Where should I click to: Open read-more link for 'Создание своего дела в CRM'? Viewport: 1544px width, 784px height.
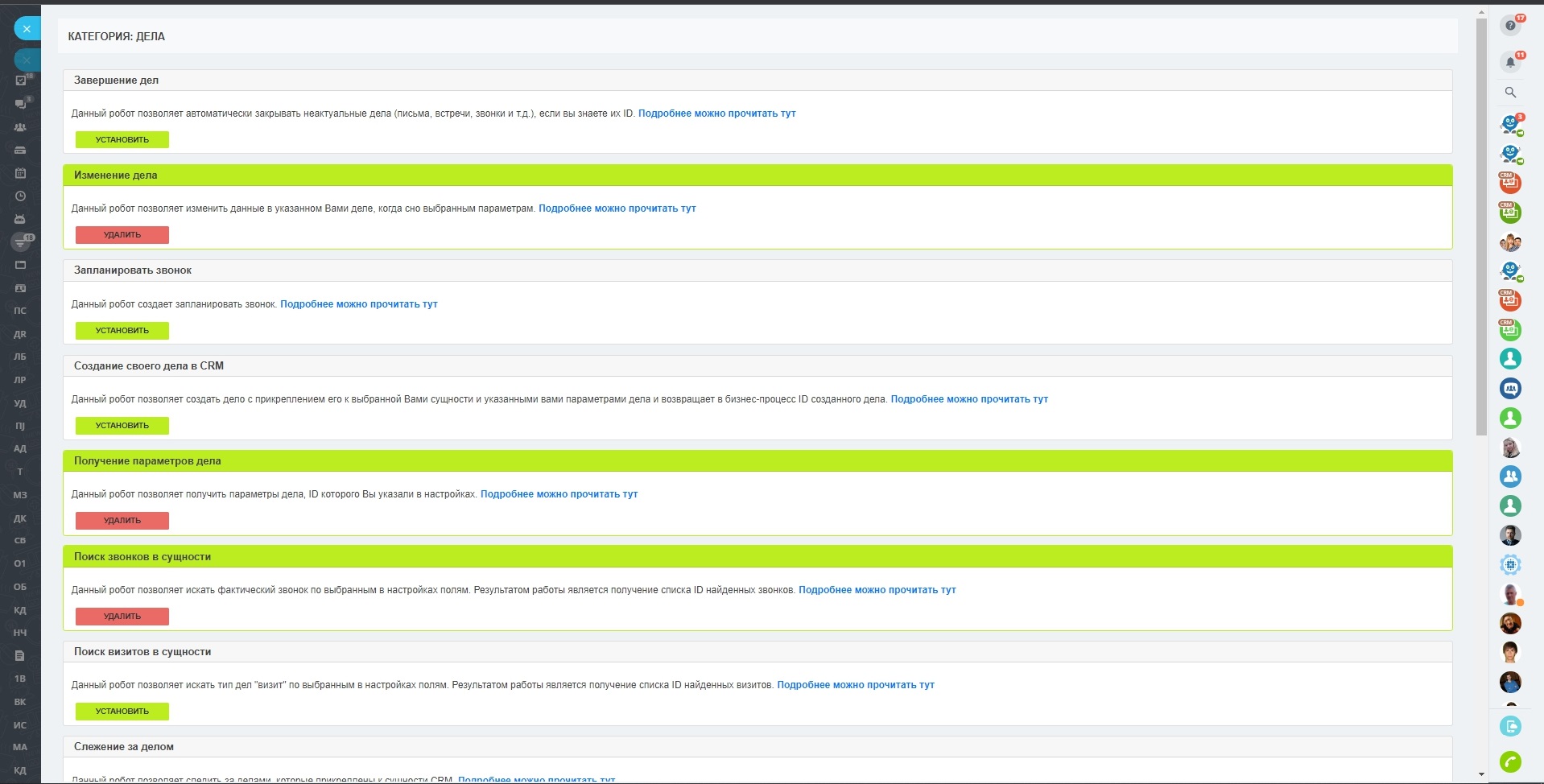pos(969,399)
